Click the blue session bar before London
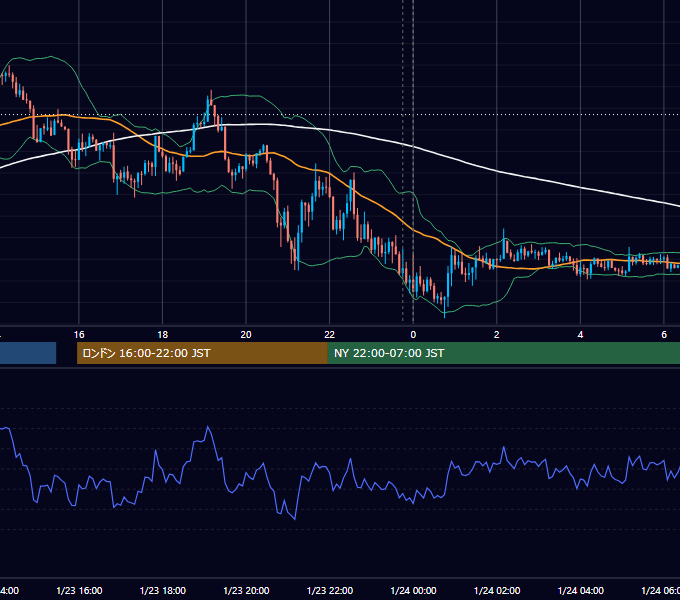The width and height of the screenshot is (680, 600). (x=28, y=353)
